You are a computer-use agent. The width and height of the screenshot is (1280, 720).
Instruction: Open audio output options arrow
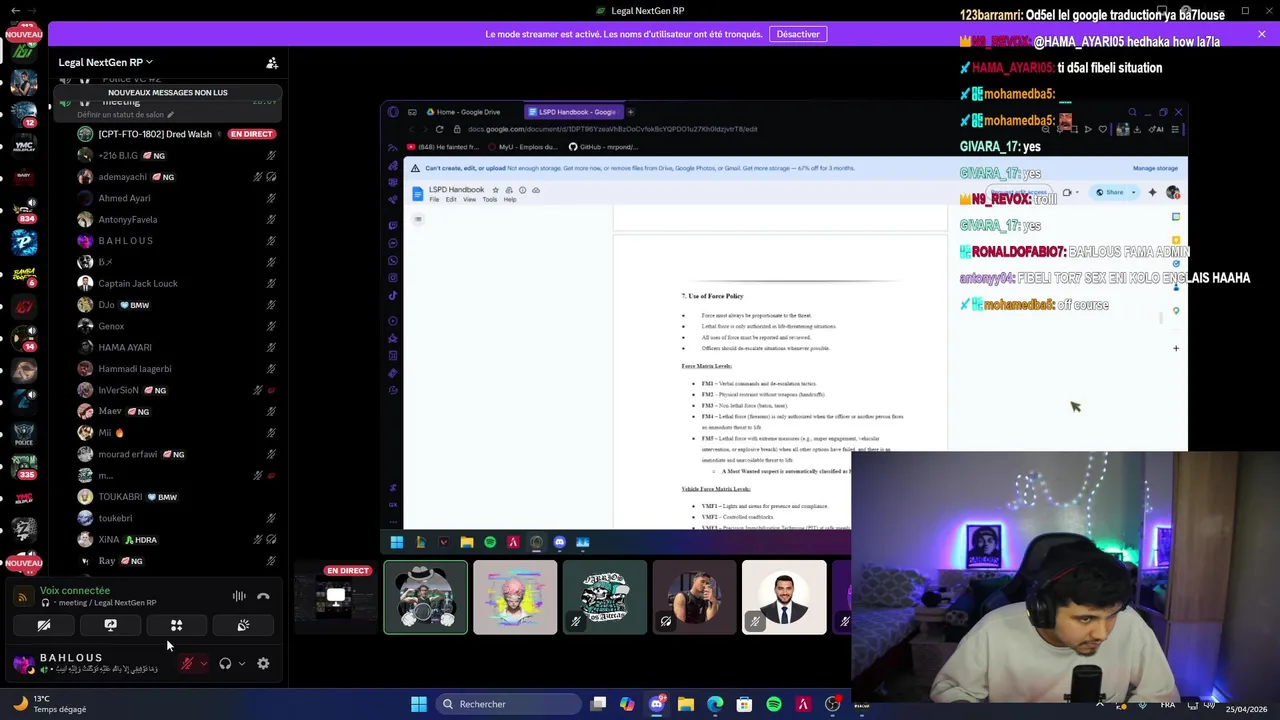(x=242, y=663)
